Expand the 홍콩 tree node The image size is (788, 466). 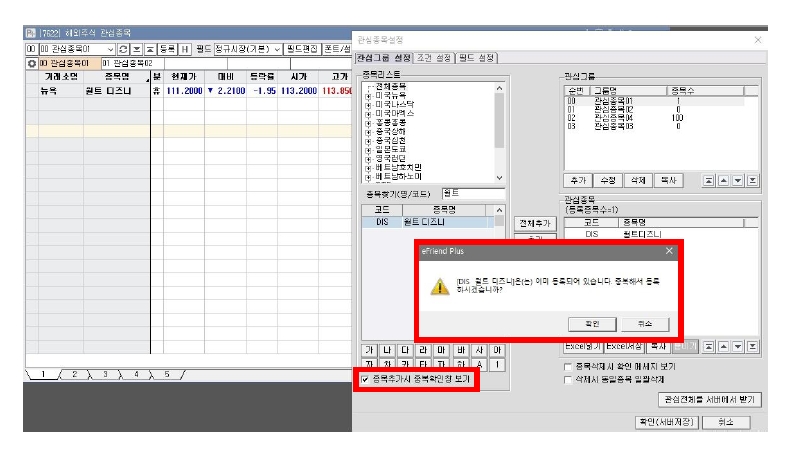pos(368,123)
